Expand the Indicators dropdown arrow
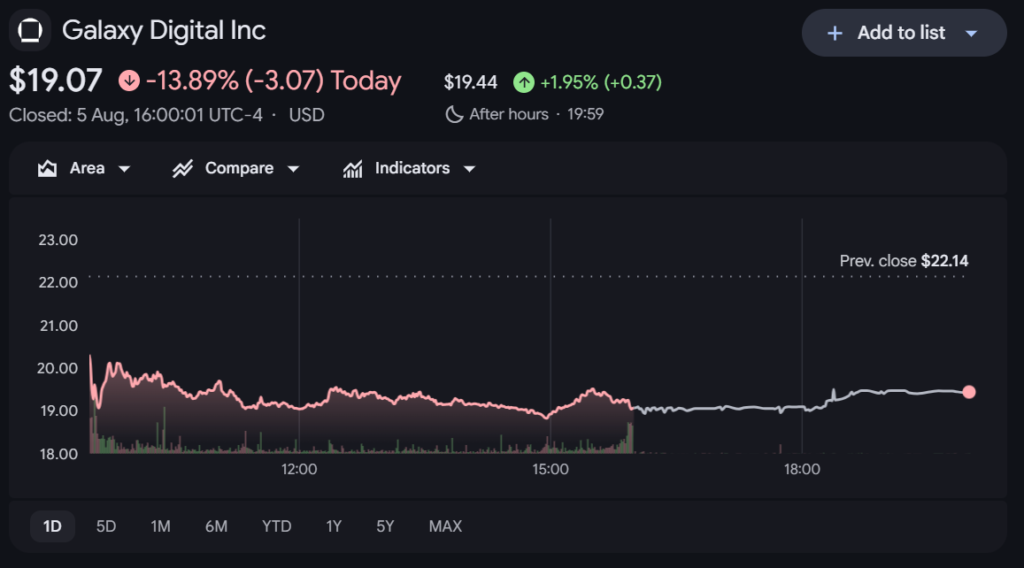Screen dimensions: 1024x568 pyautogui.click(x=469, y=169)
